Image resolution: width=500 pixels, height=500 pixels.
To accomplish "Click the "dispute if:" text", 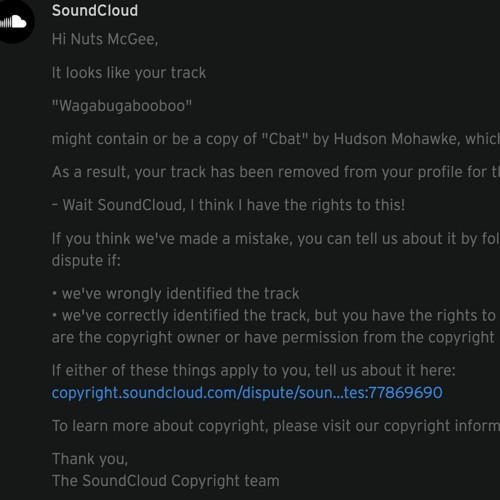I will (86, 261).
